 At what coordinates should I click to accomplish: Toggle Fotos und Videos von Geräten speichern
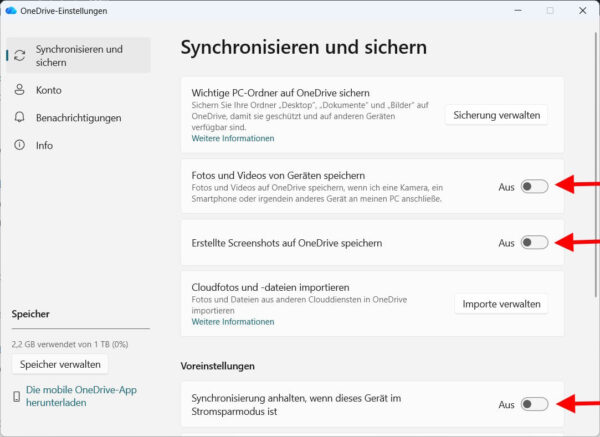point(535,187)
